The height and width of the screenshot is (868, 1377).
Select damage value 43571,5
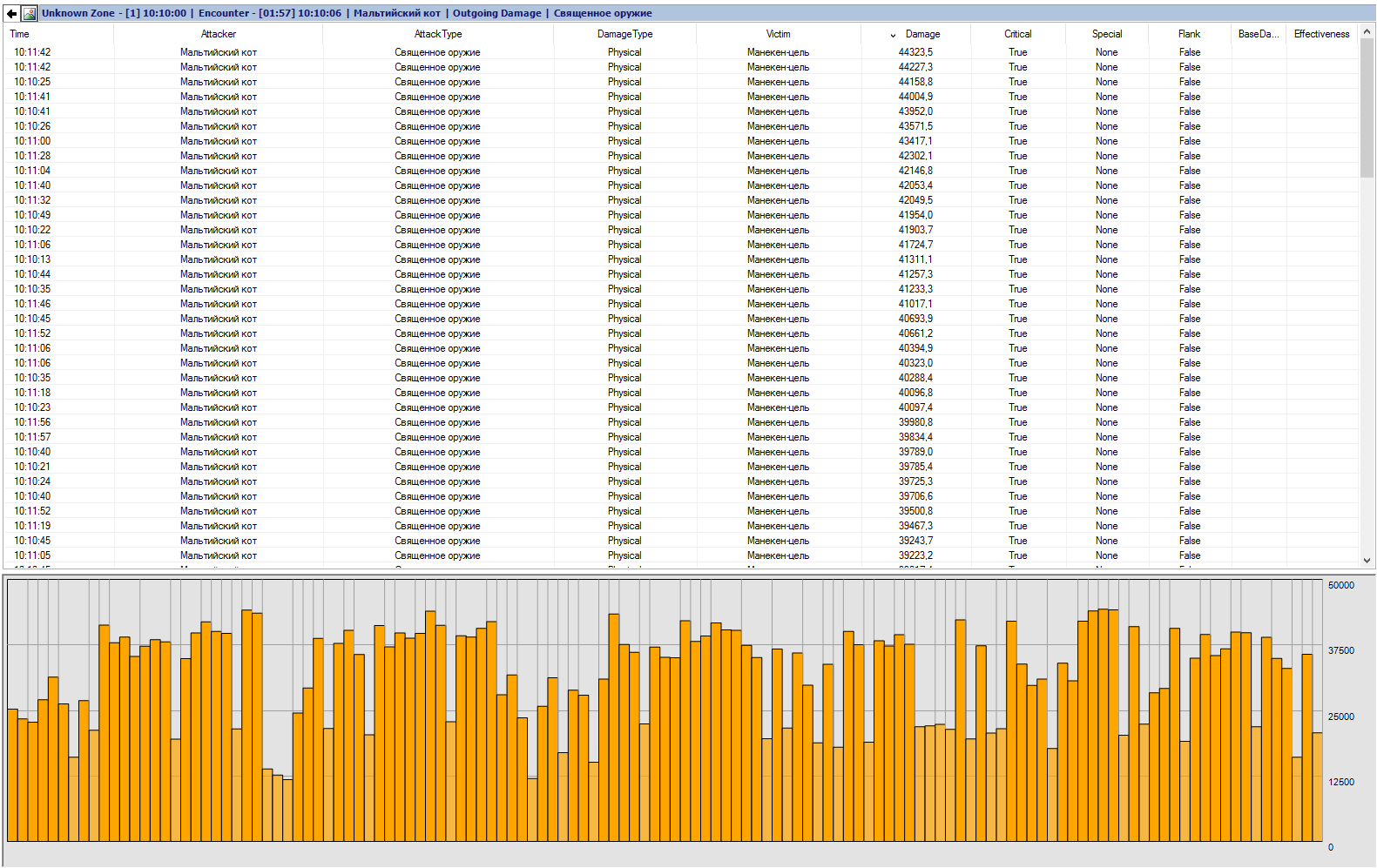pyautogui.click(x=915, y=126)
